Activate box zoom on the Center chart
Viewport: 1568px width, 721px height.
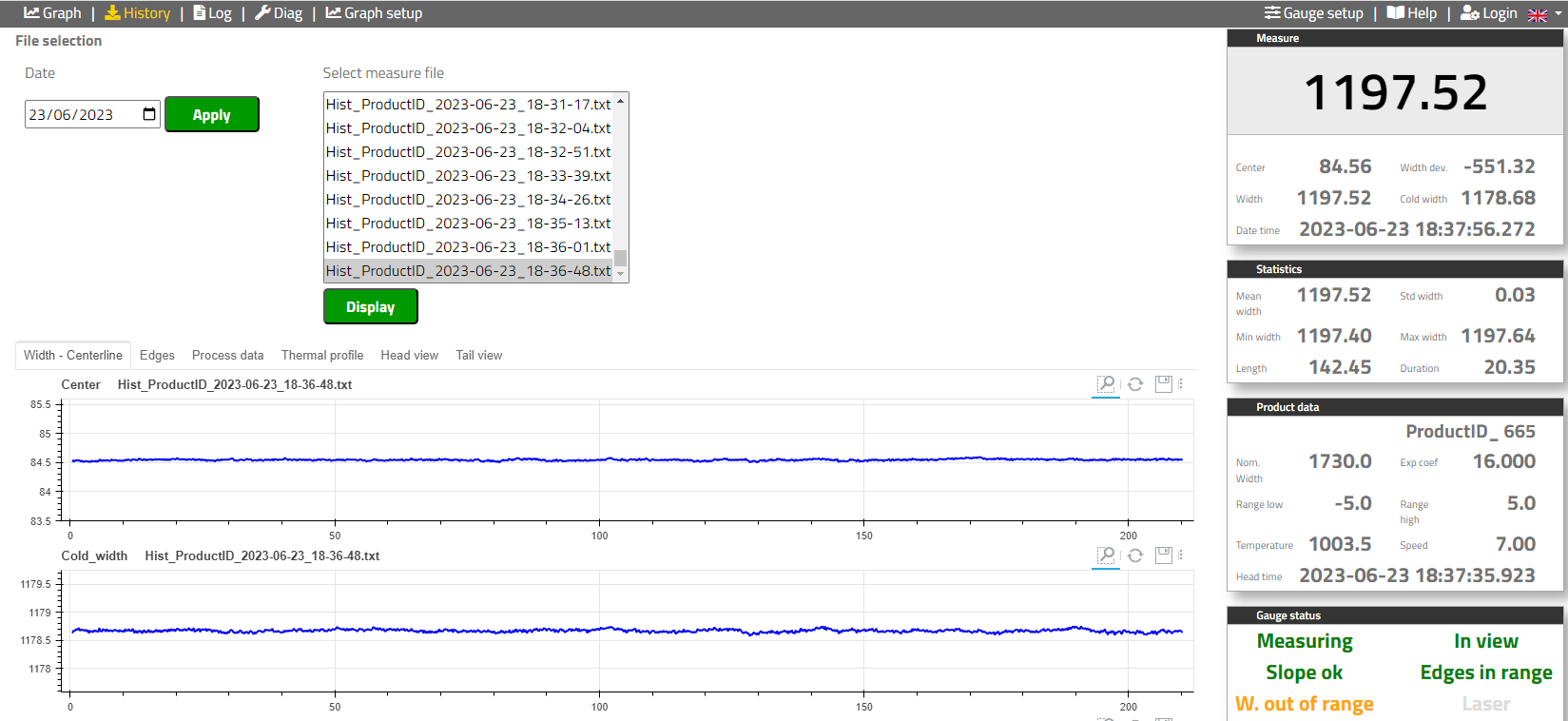(1106, 384)
